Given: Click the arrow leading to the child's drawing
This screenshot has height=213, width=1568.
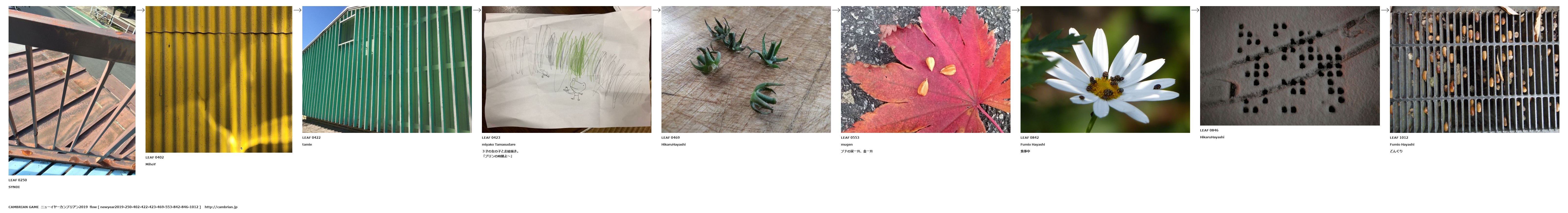Looking at the screenshot, I should click(477, 10).
